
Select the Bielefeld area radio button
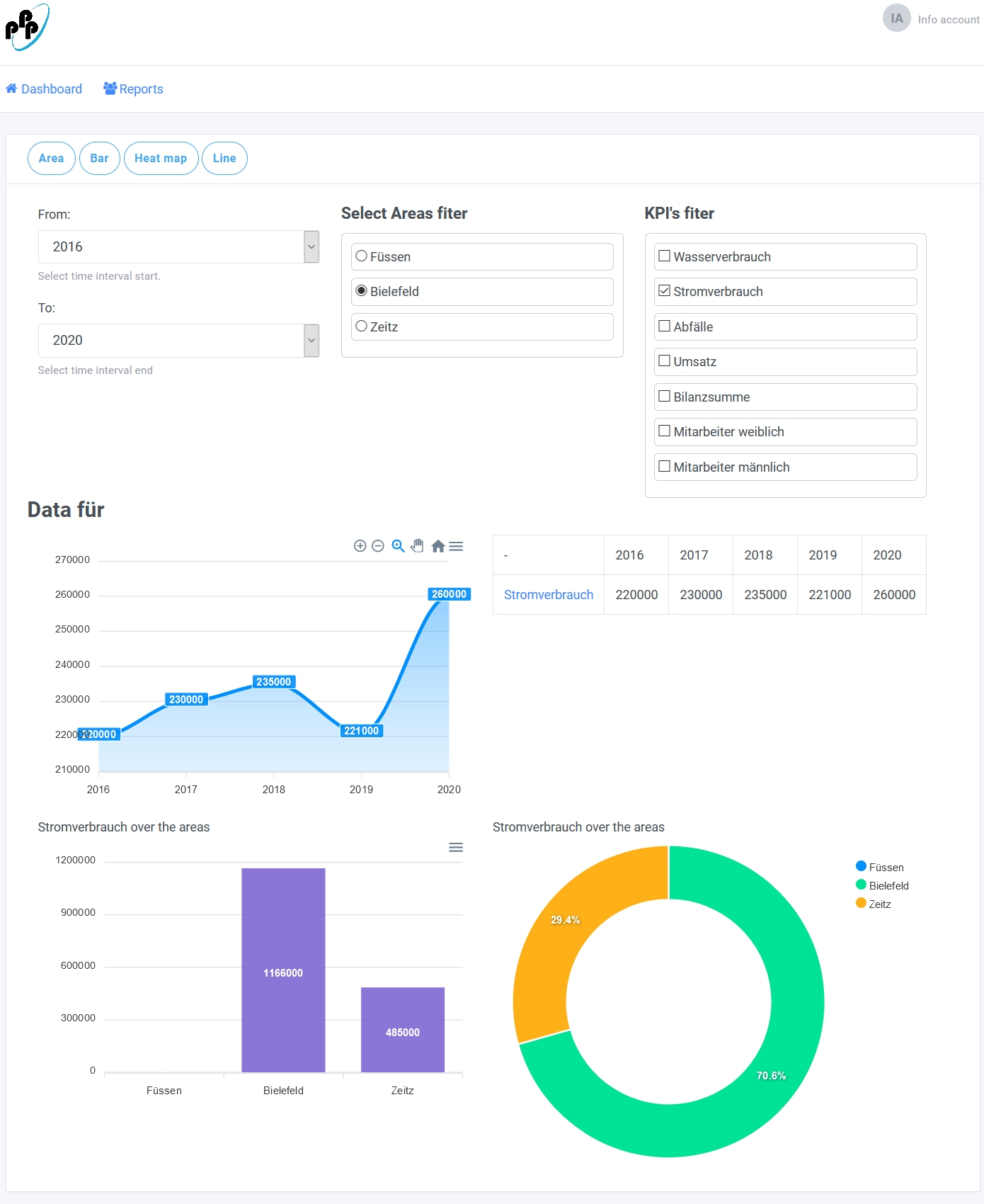pyautogui.click(x=362, y=291)
